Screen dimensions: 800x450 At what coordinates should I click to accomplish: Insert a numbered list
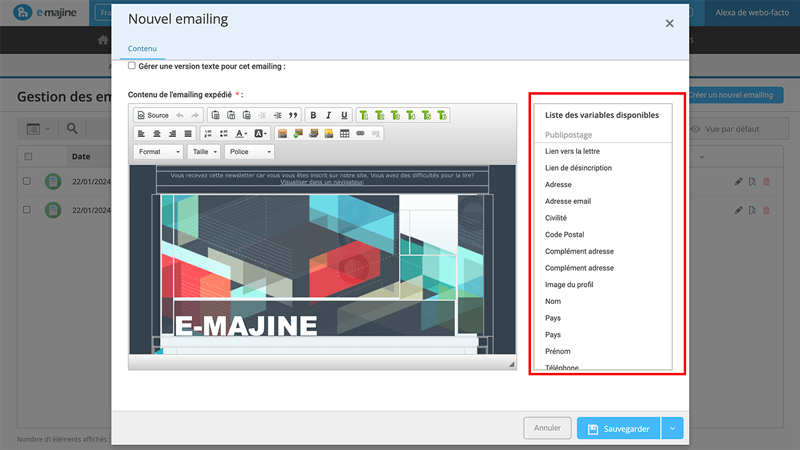(208, 134)
